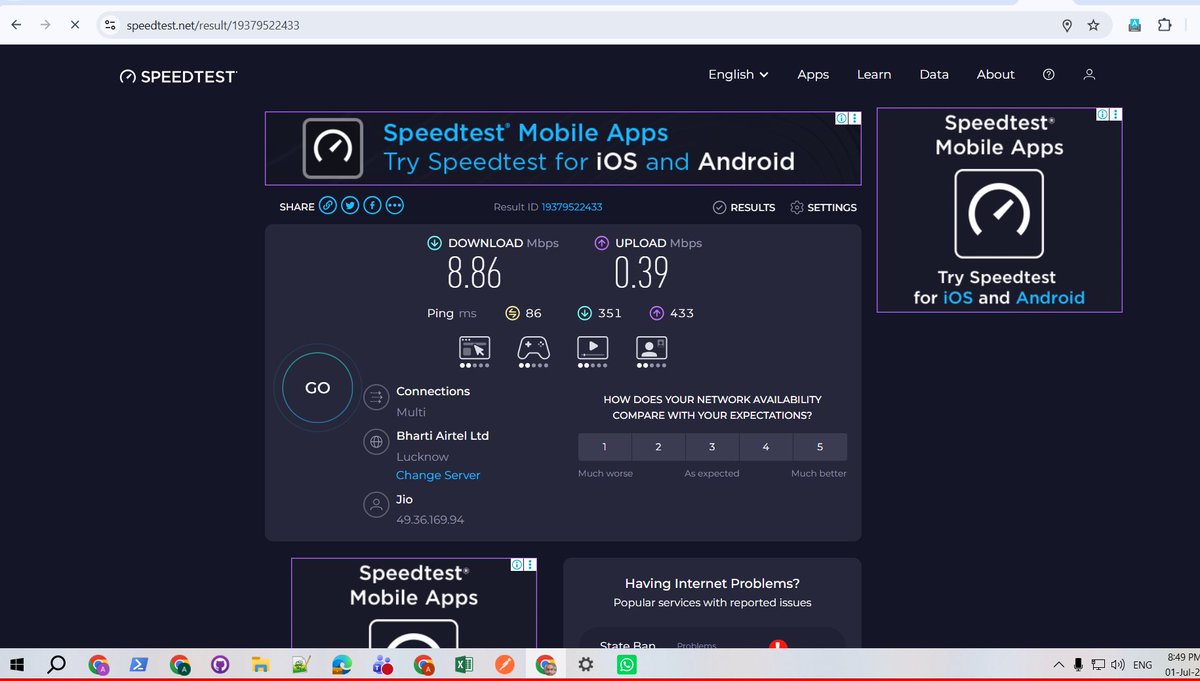Click the right sidebar Speedtest Mobile Apps ad
Screen dimensions: 1200x681
click(x=999, y=210)
